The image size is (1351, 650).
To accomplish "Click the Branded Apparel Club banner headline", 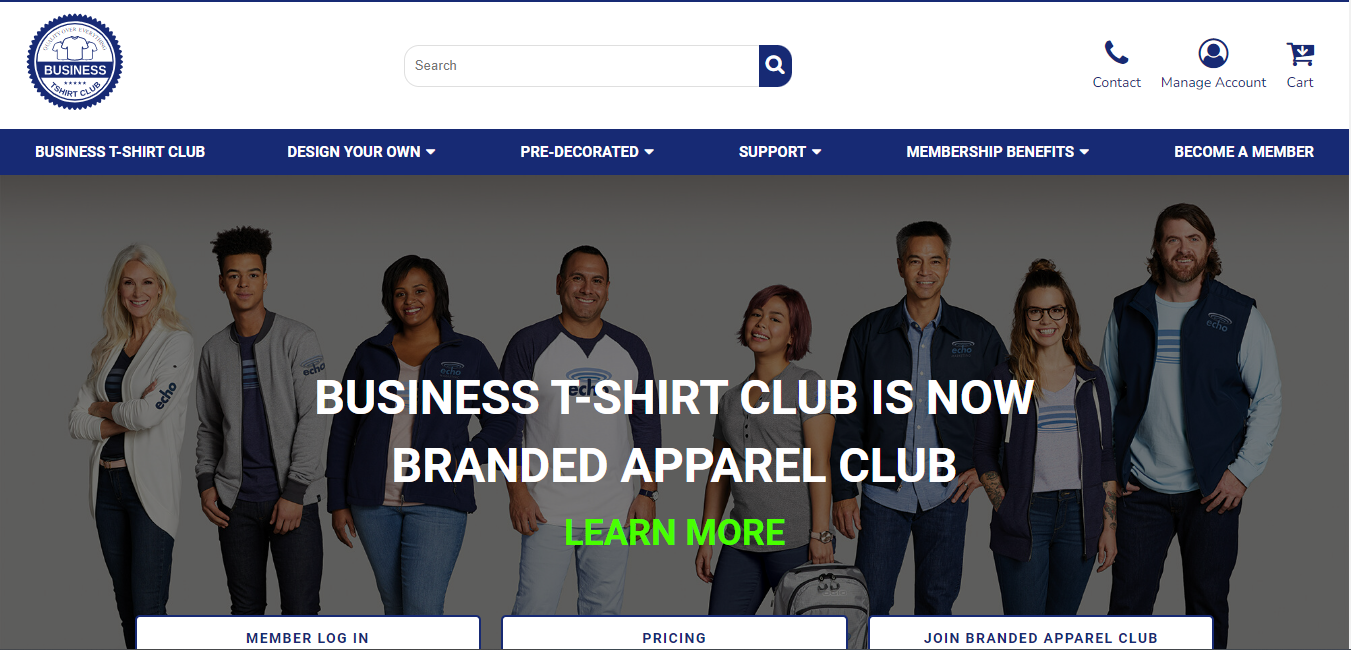I will coord(675,432).
